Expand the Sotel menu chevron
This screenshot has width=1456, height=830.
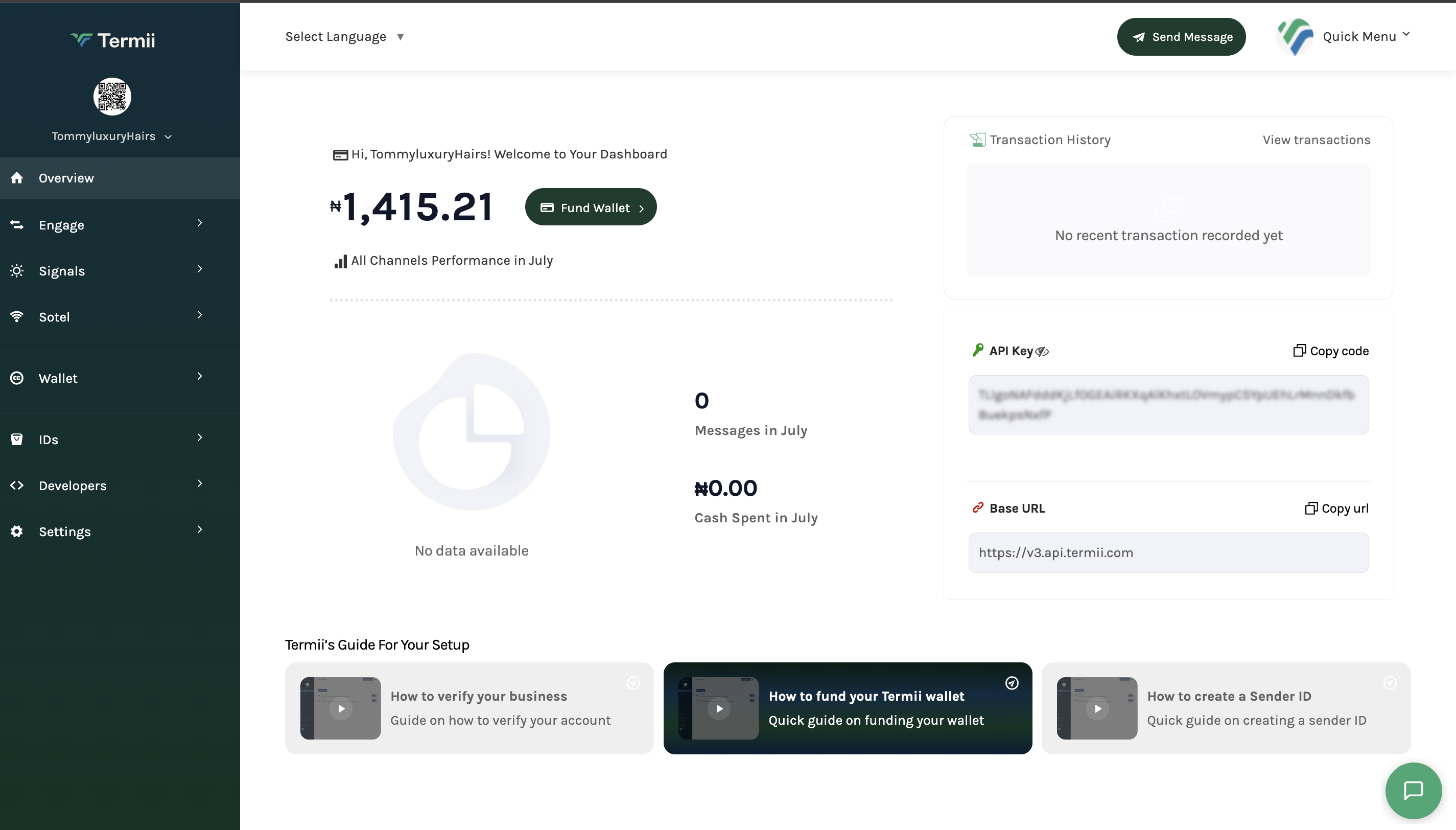[200, 315]
